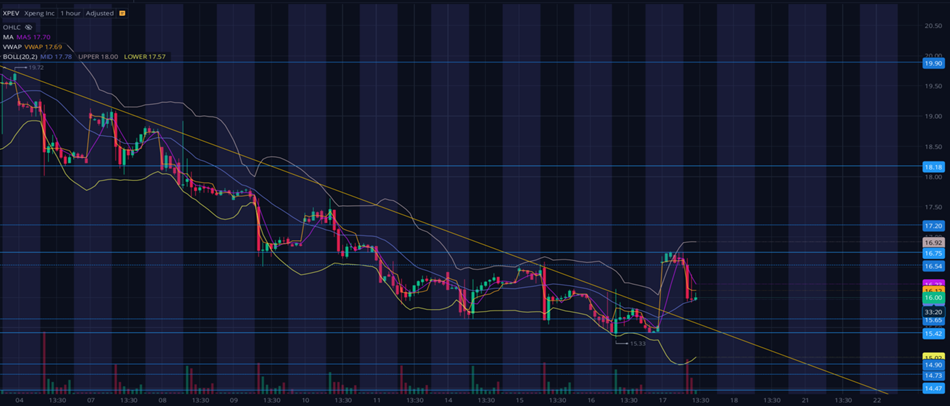Click the 20.50 price axis label
This screenshot has width=950, height=406.
point(932,25)
